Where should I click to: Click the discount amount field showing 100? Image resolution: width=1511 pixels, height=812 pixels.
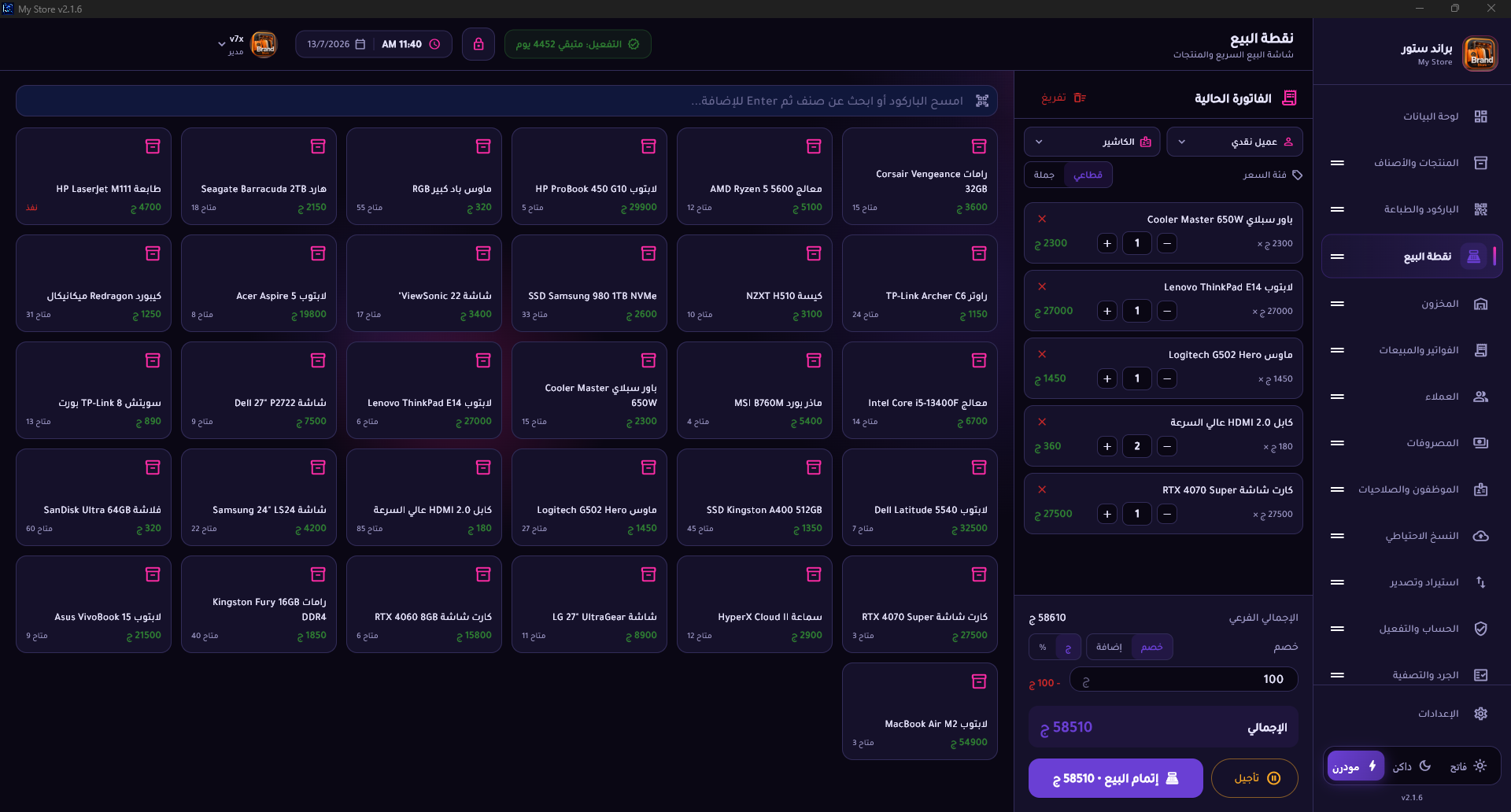click(x=1184, y=679)
